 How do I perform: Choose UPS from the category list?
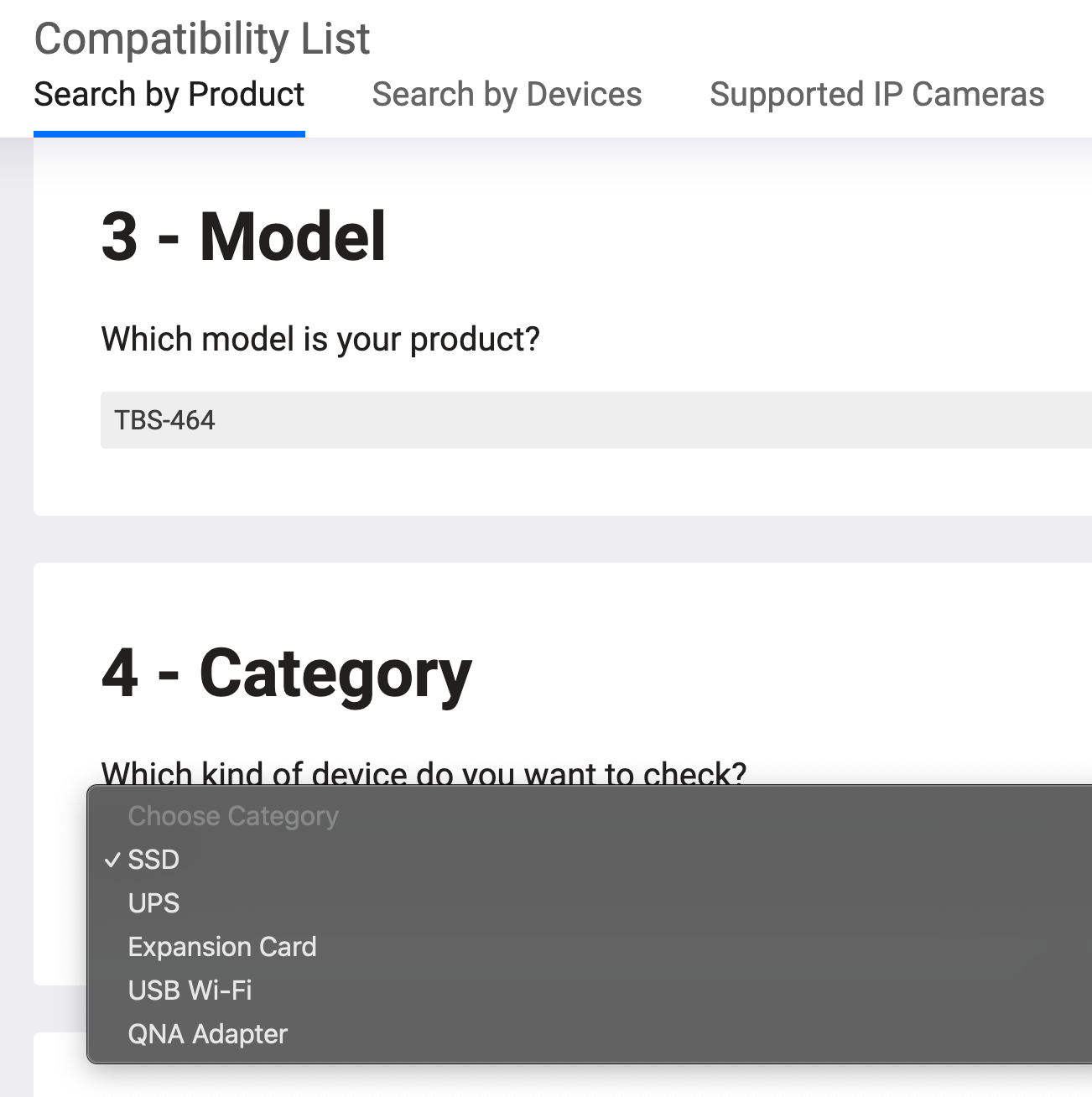(153, 903)
